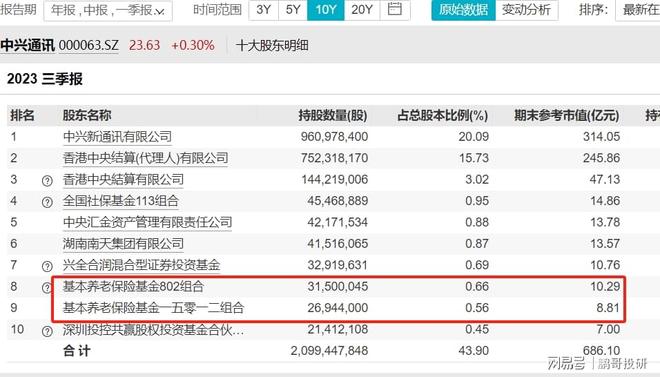
Task: Click help icon beside 兴全合润混合型证券投资基金
Action: click(x=47, y=266)
